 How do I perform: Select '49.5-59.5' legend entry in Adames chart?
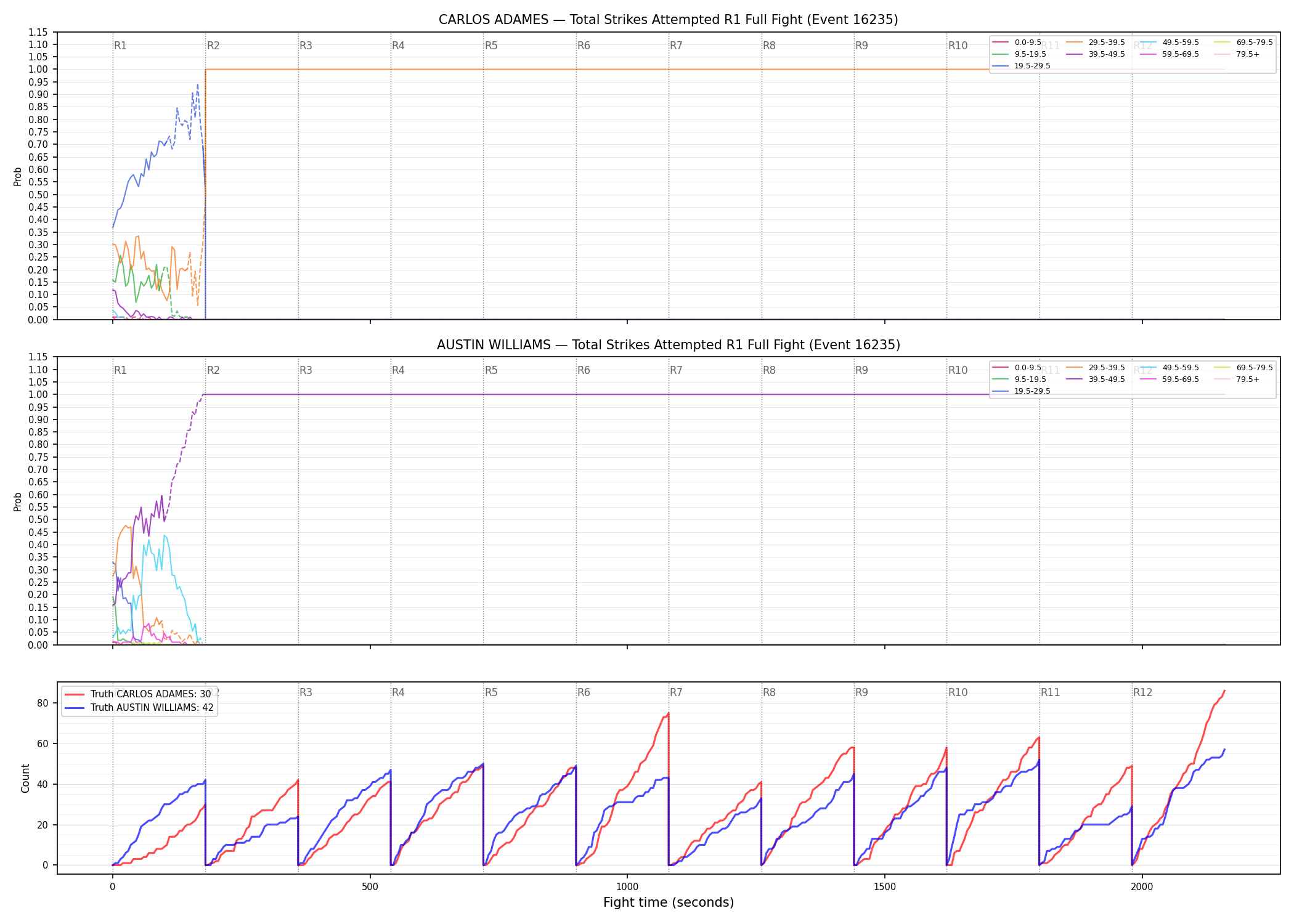point(1170,43)
